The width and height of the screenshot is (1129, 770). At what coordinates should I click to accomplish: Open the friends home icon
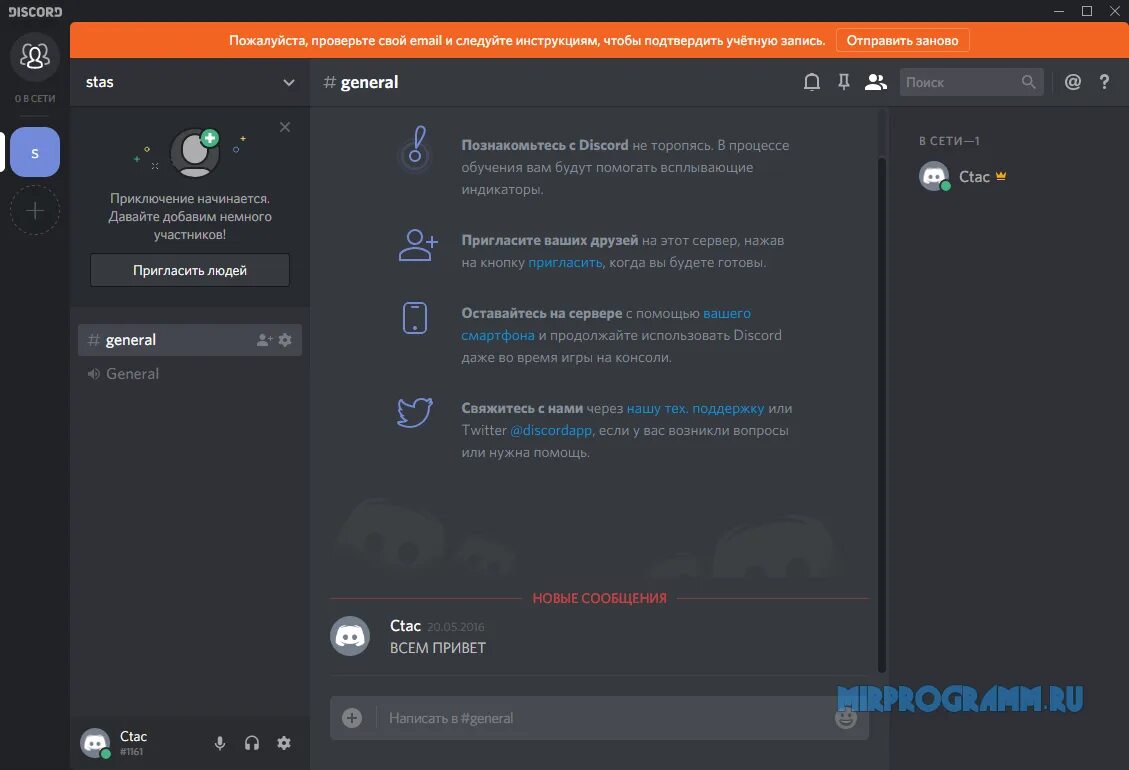coord(35,56)
